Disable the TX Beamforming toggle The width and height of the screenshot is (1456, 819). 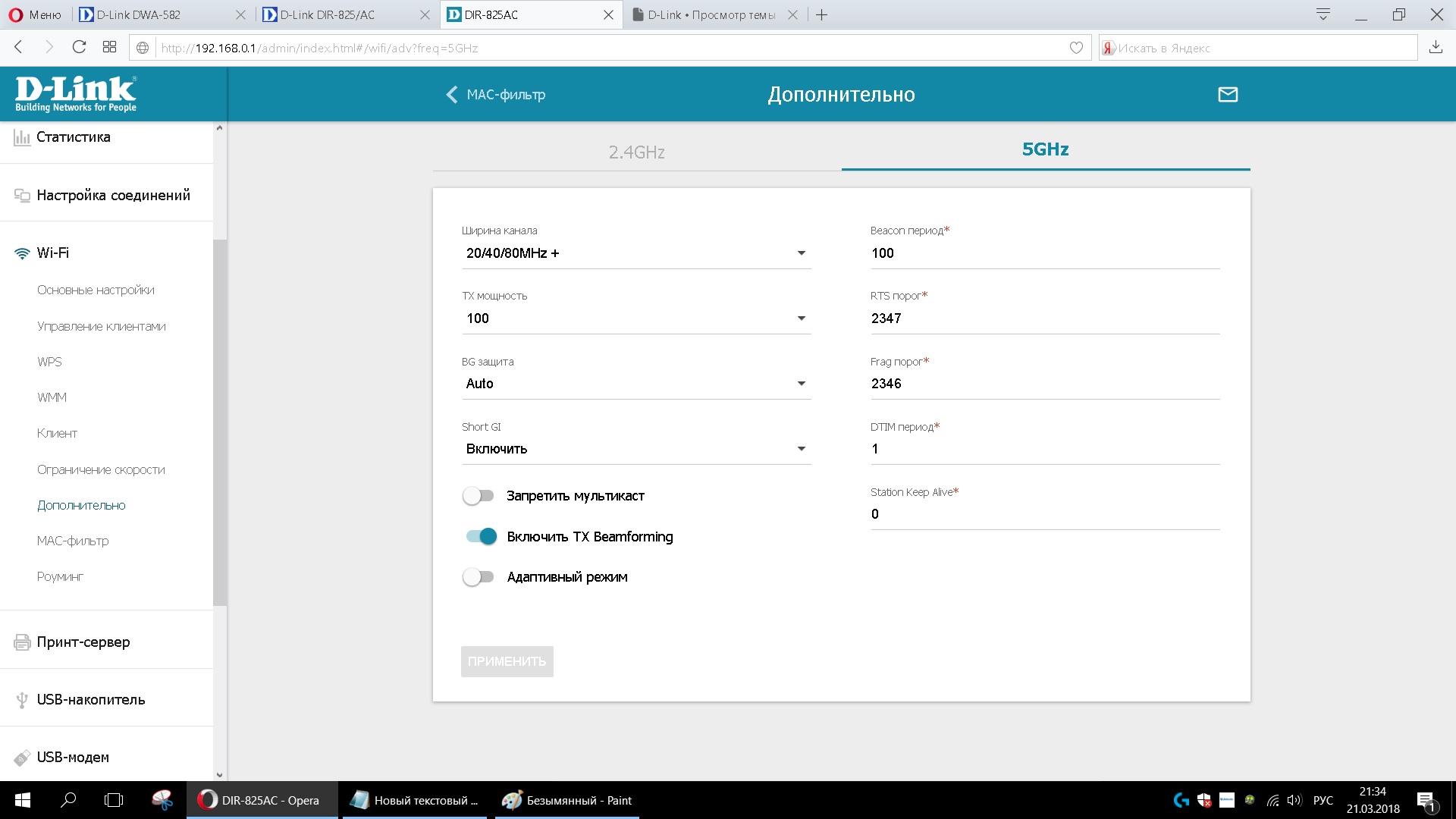click(481, 537)
